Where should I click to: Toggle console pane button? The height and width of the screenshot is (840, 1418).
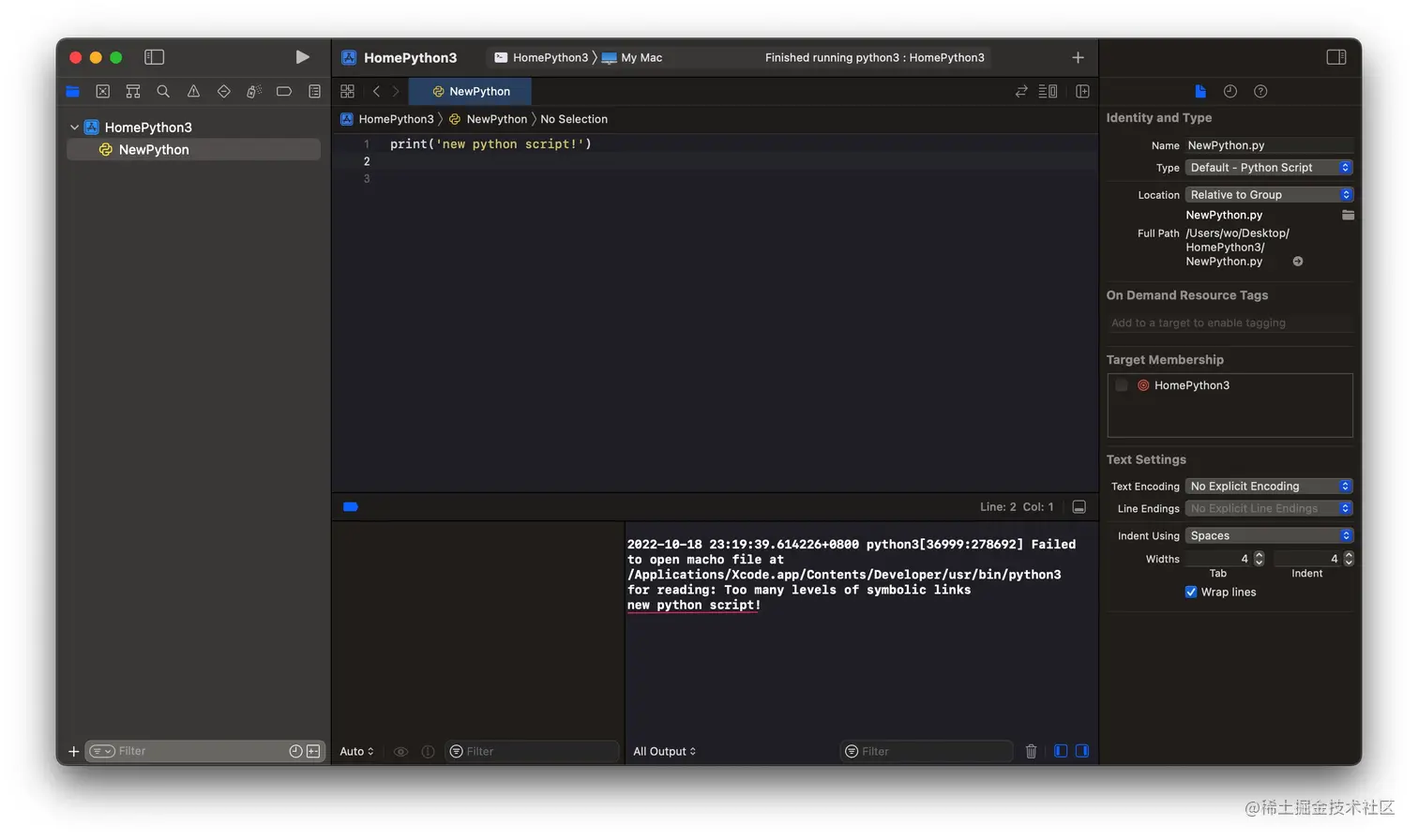pyautogui.click(x=1082, y=751)
